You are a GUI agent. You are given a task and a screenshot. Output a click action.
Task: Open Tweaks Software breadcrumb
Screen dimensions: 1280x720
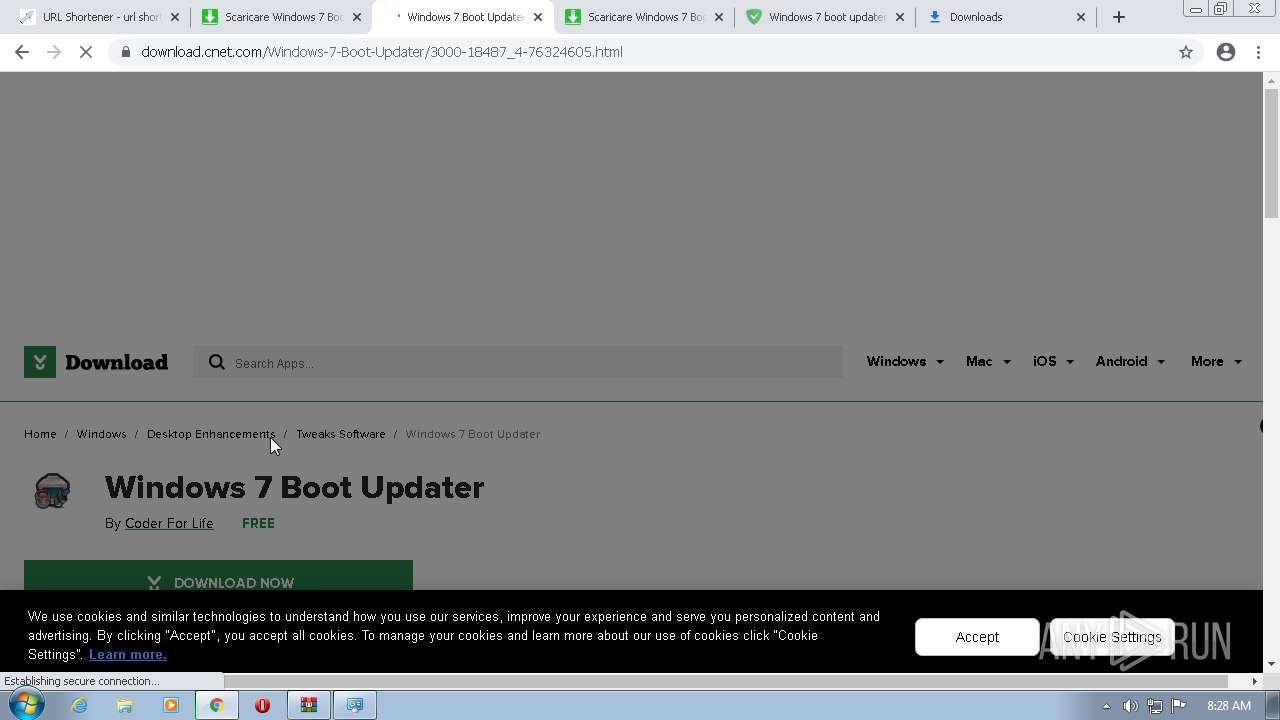pyautogui.click(x=340, y=434)
